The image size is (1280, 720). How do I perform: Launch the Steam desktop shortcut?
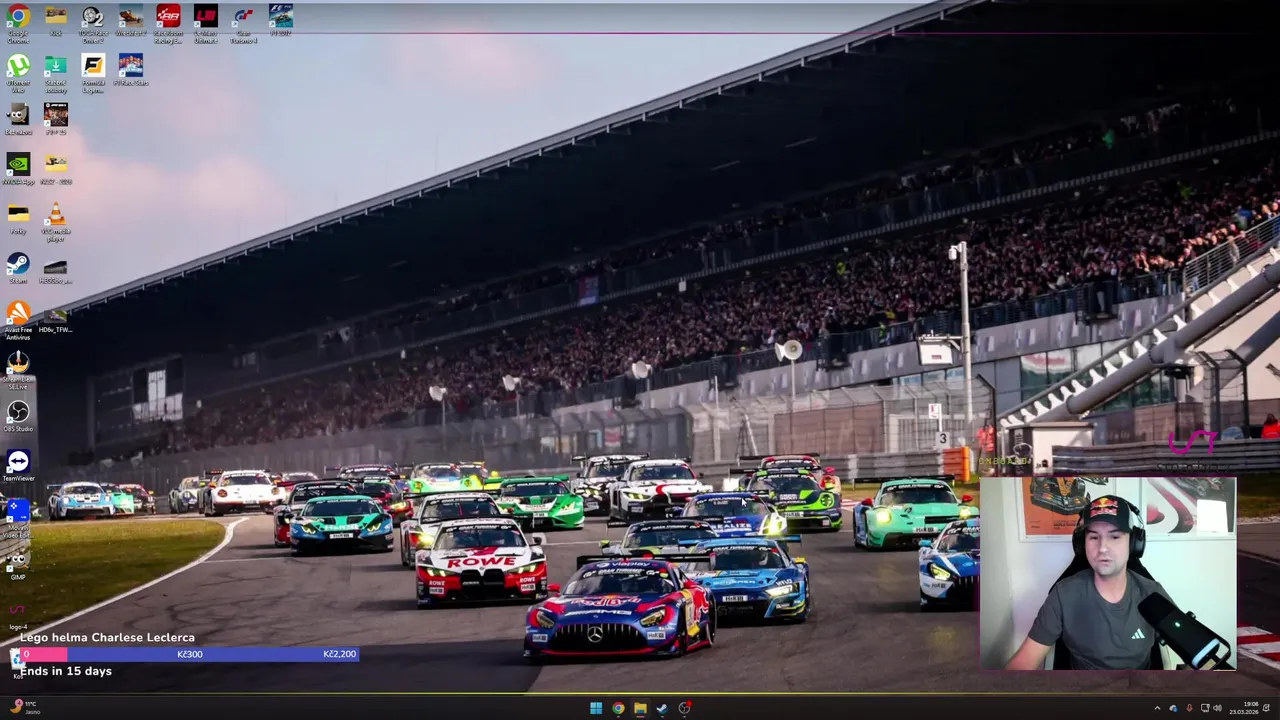click(x=18, y=270)
